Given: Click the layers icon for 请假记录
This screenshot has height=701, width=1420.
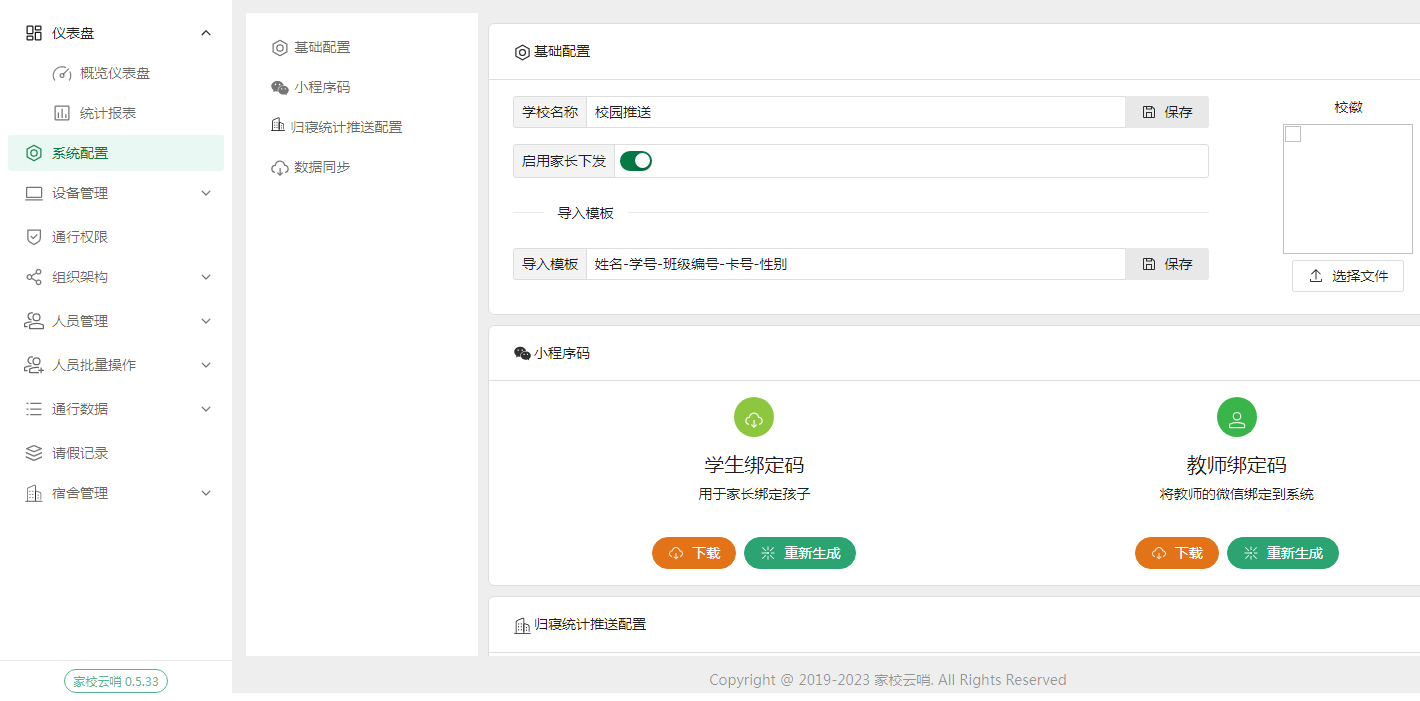Looking at the screenshot, I should click(x=34, y=453).
